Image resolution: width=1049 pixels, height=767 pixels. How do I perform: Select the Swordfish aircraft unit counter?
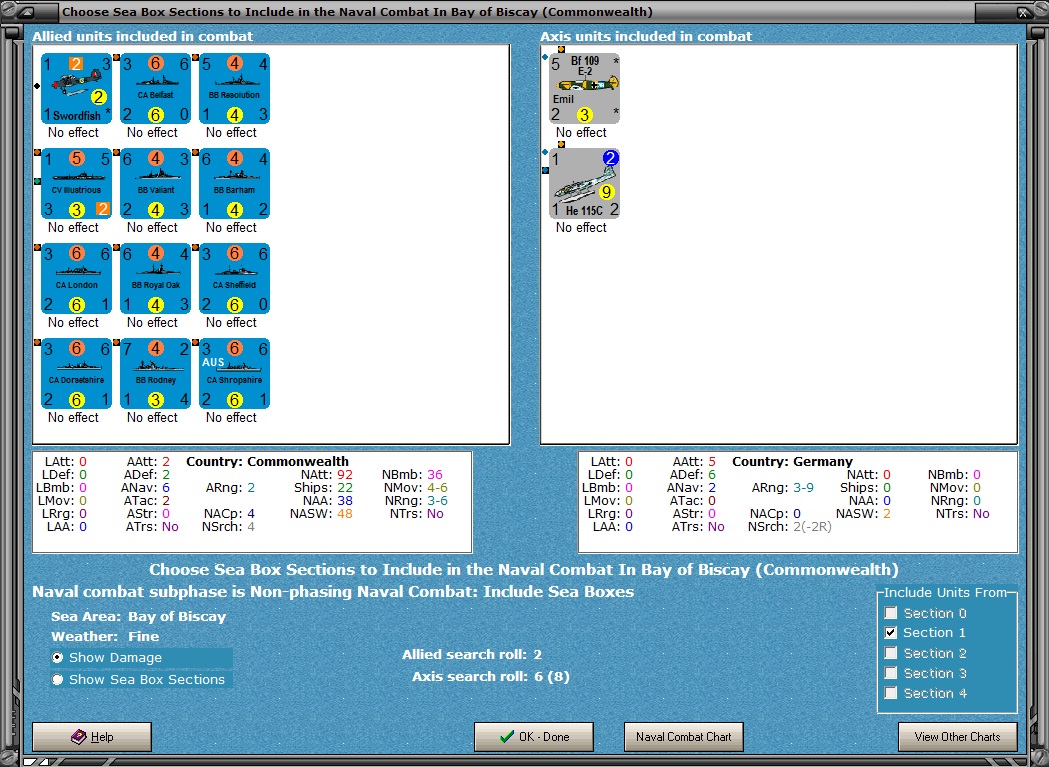point(76,88)
